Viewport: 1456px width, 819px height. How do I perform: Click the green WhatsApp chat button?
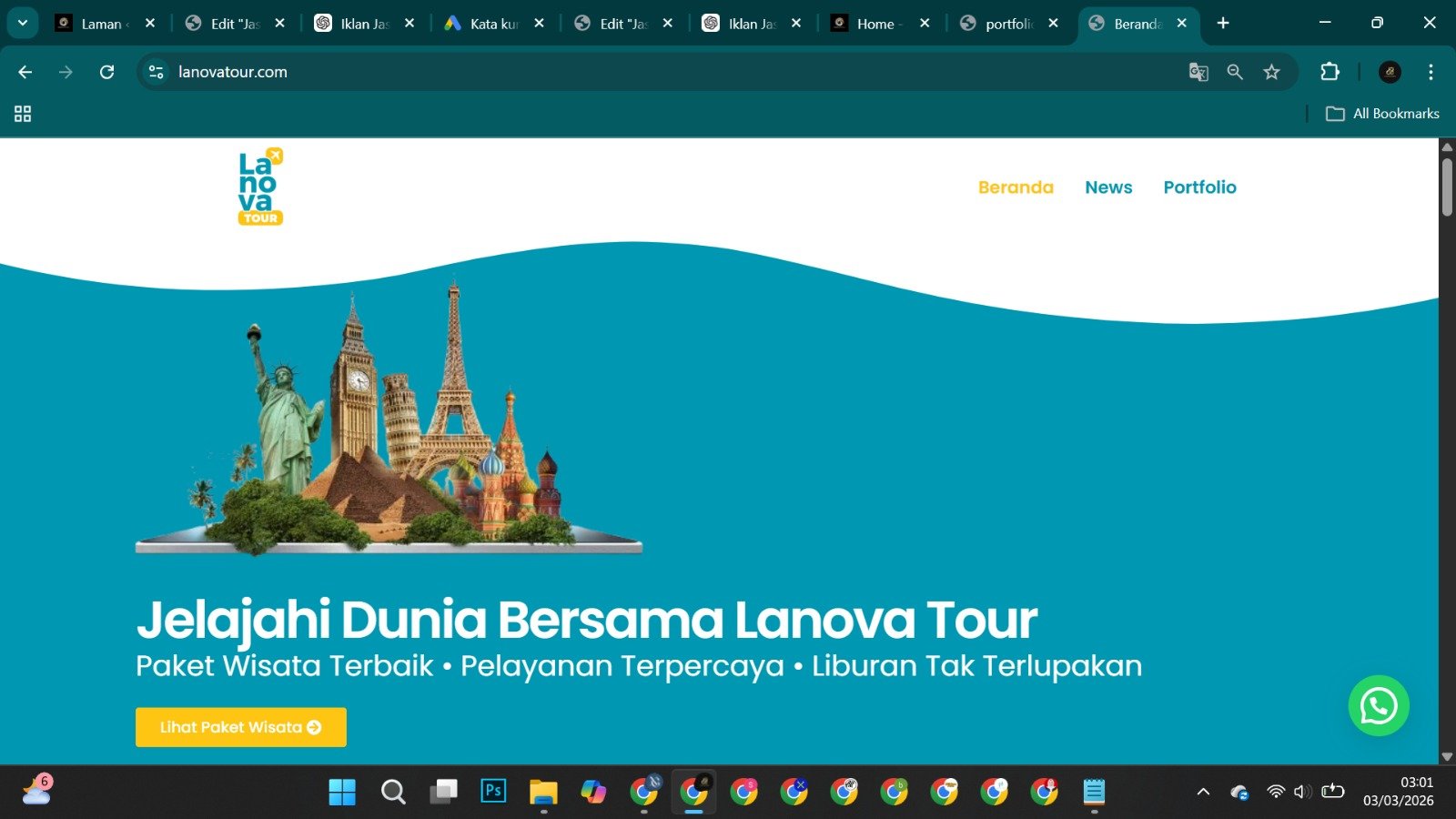[1378, 705]
